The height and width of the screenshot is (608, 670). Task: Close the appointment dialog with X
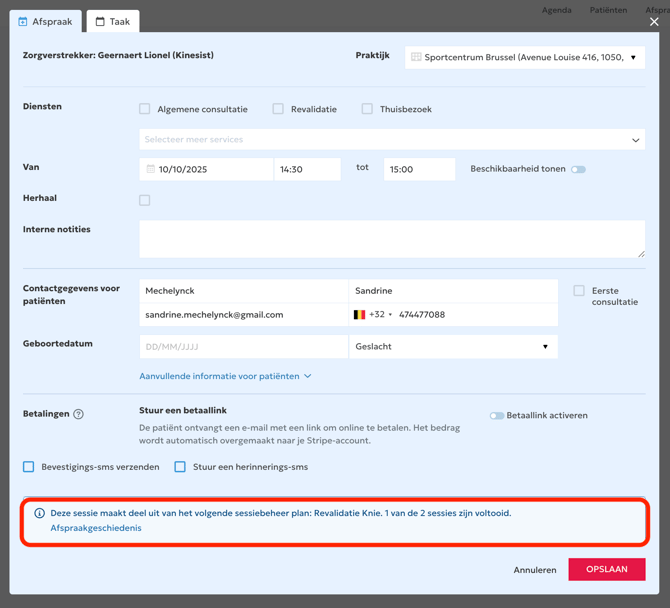[x=654, y=21]
